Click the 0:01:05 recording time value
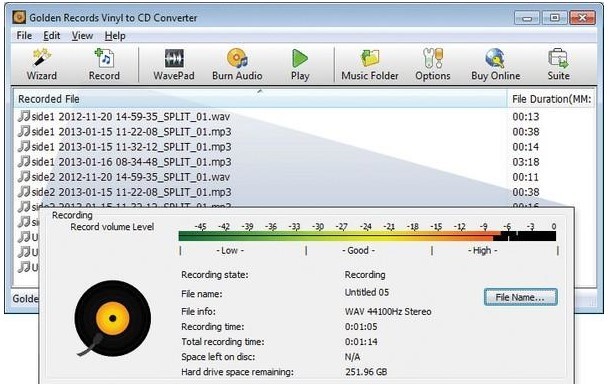The width and height of the screenshot is (611, 385). (361, 327)
